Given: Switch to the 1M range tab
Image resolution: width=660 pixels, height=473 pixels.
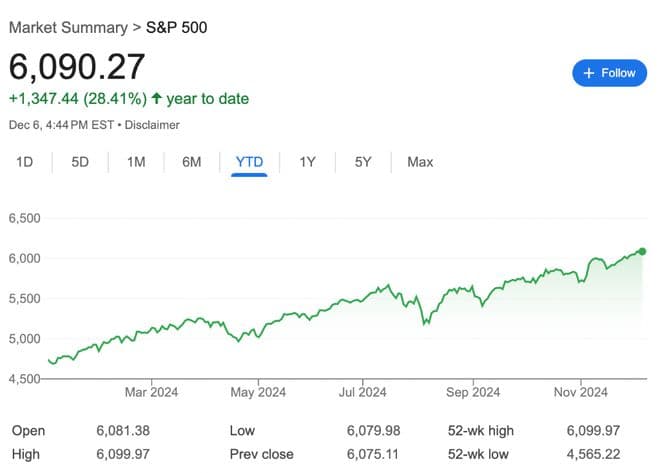Looking at the screenshot, I should coord(136,161).
